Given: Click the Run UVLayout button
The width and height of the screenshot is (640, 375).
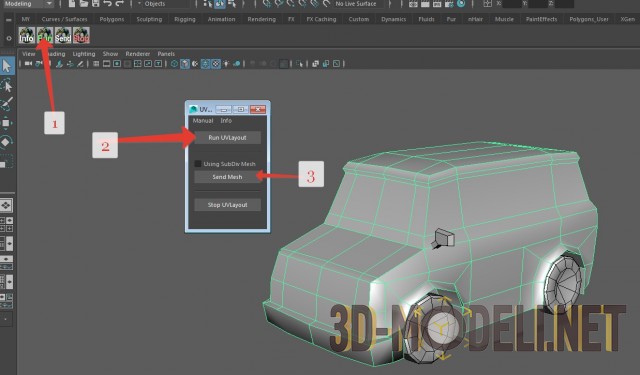Looking at the screenshot, I should (227, 138).
